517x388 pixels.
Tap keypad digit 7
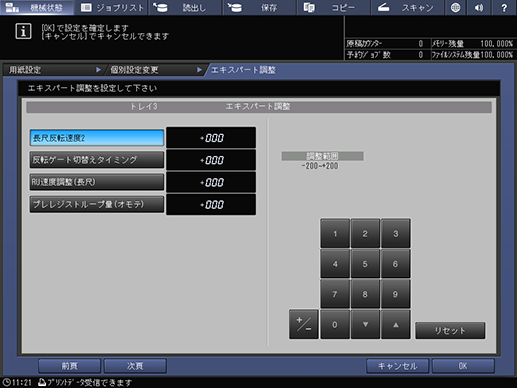click(x=335, y=294)
